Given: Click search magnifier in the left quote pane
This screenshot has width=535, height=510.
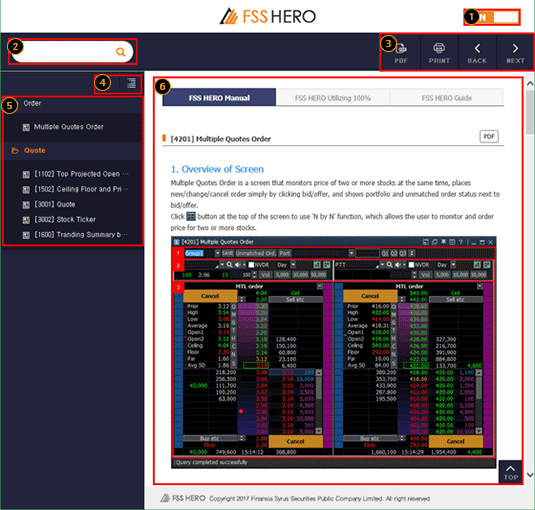Looking at the screenshot, I should [229, 265].
